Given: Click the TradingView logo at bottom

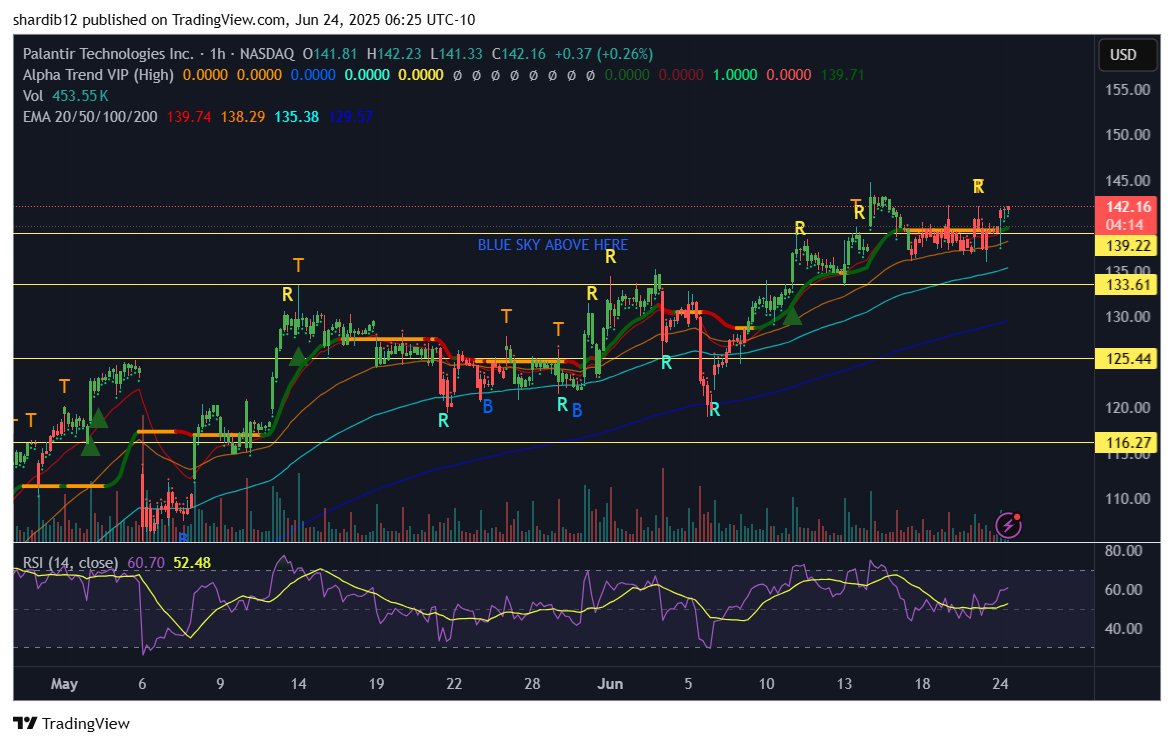Looking at the screenshot, I should tap(72, 723).
